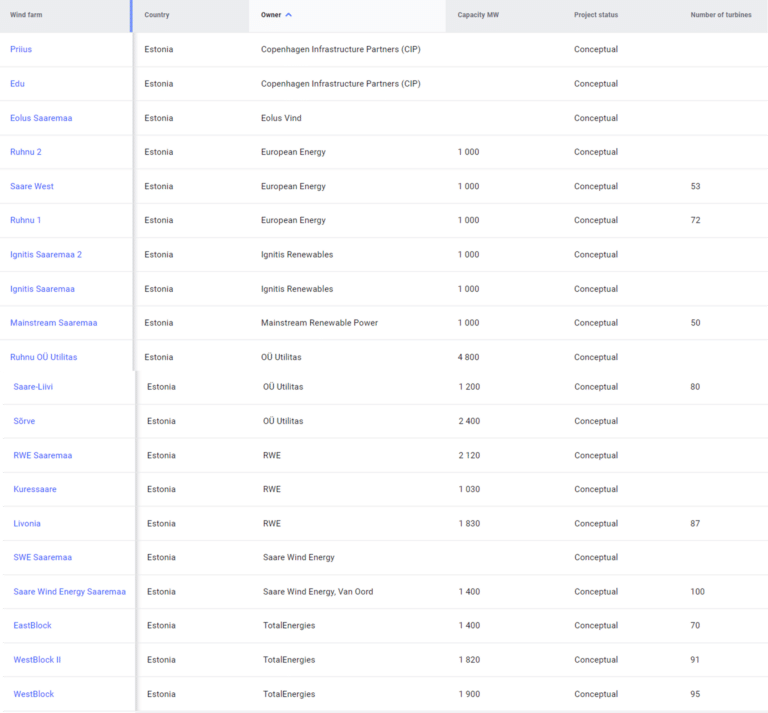Screen dimensions: 768x713
Task: Select the Mainstream Renewable Power owner cell
Action: [319, 323]
